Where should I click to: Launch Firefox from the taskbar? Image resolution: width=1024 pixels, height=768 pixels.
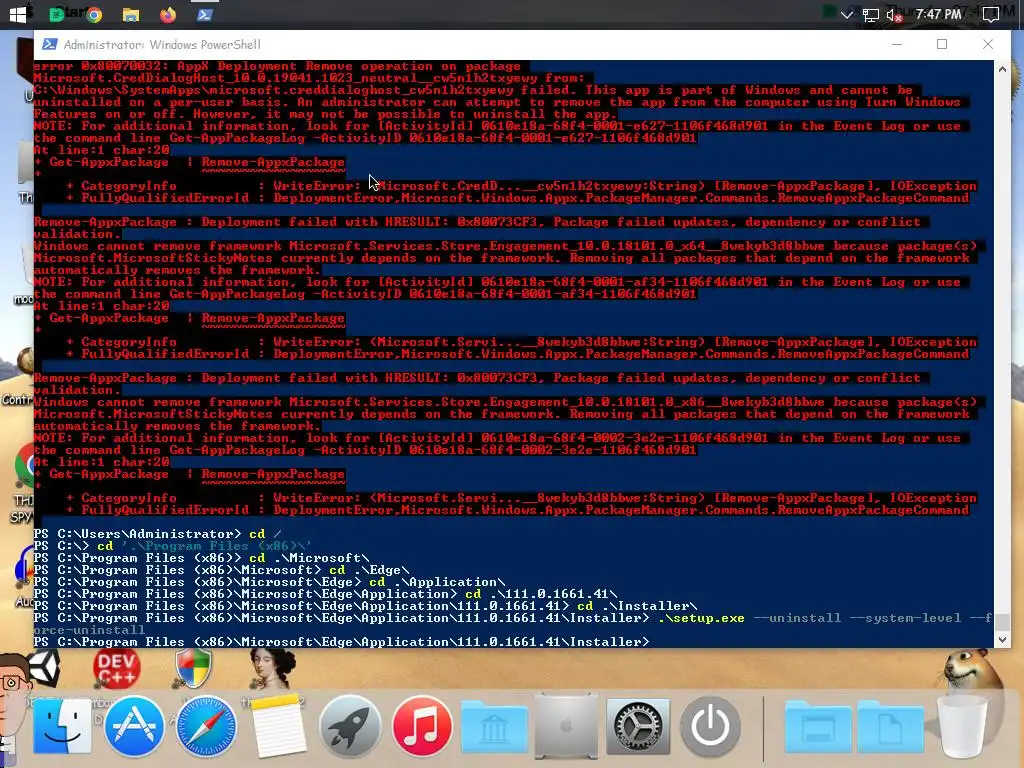pos(168,14)
